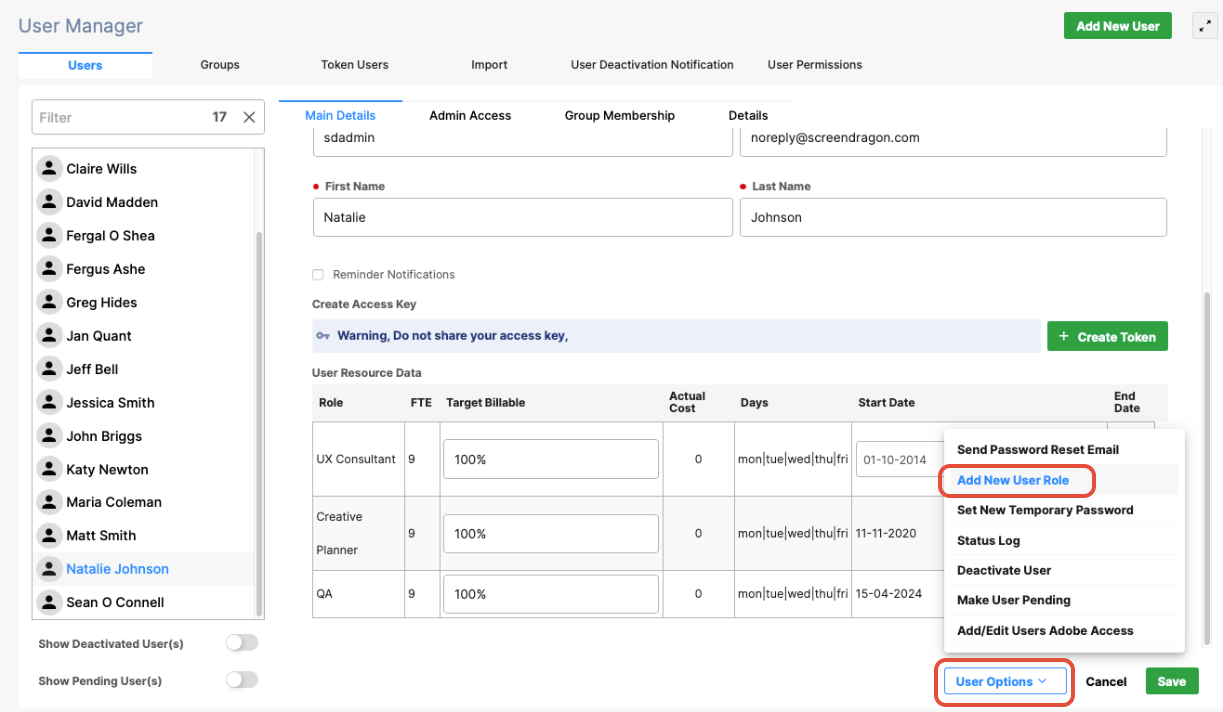This screenshot has width=1223, height=712.
Task: Click the noreply@screendragon.com email field
Action: [x=953, y=140]
